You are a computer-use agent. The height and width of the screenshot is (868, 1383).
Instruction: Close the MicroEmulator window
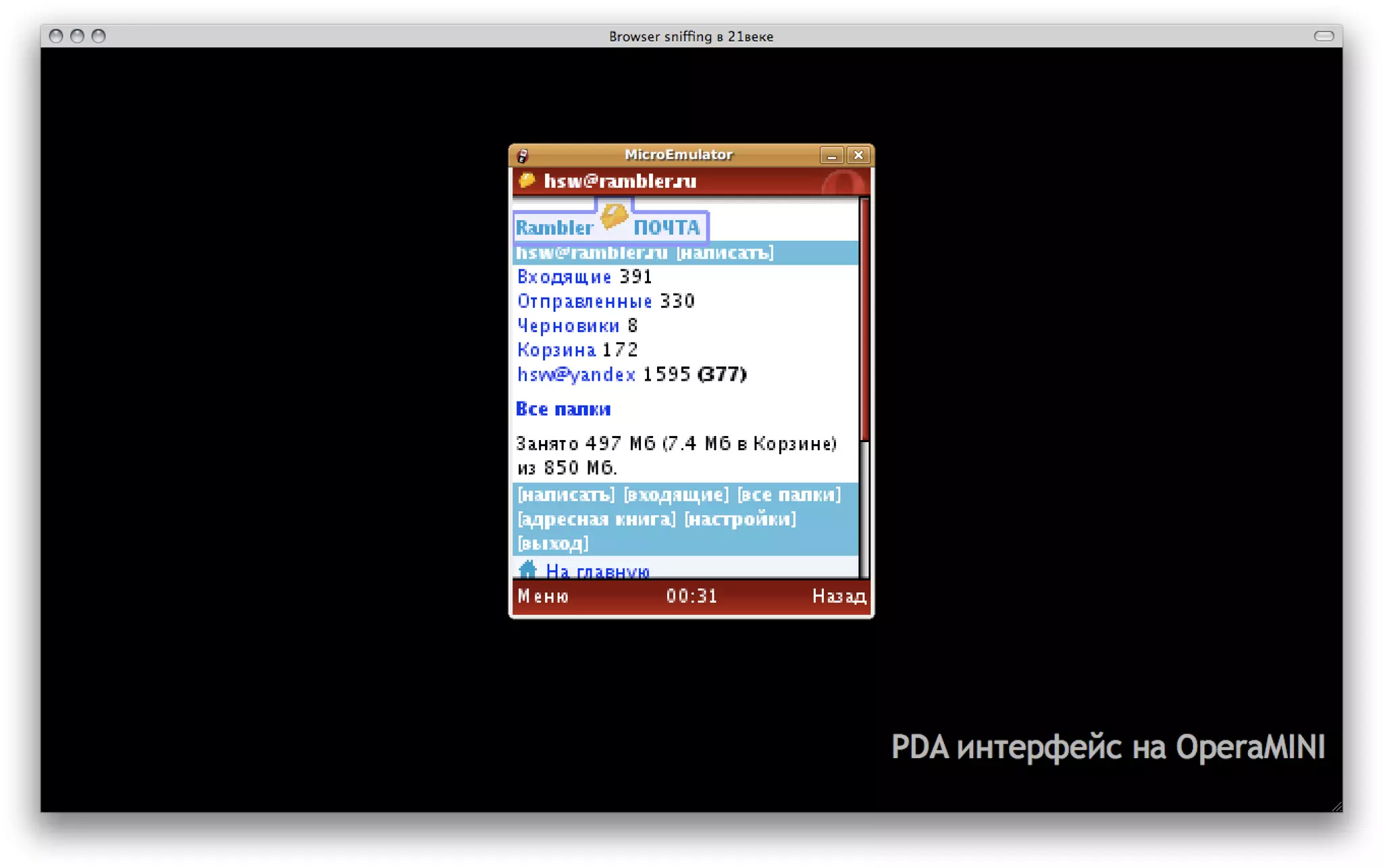858,156
